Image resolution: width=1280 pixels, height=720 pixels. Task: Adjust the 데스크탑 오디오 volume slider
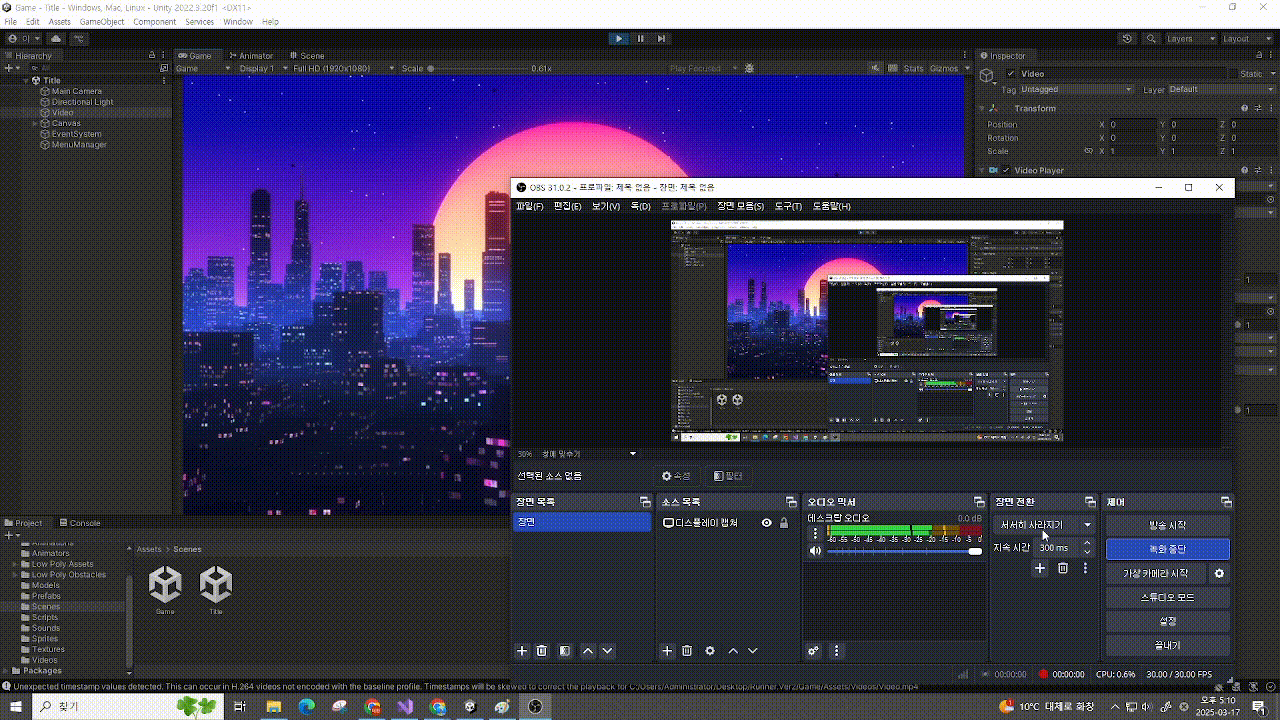[x=905, y=551]
